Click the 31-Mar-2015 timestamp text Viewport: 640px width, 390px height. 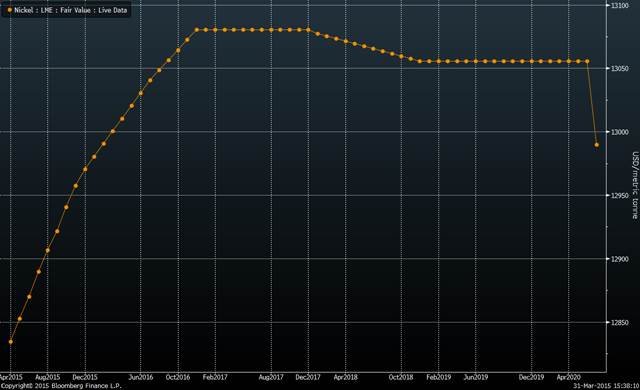606,386
